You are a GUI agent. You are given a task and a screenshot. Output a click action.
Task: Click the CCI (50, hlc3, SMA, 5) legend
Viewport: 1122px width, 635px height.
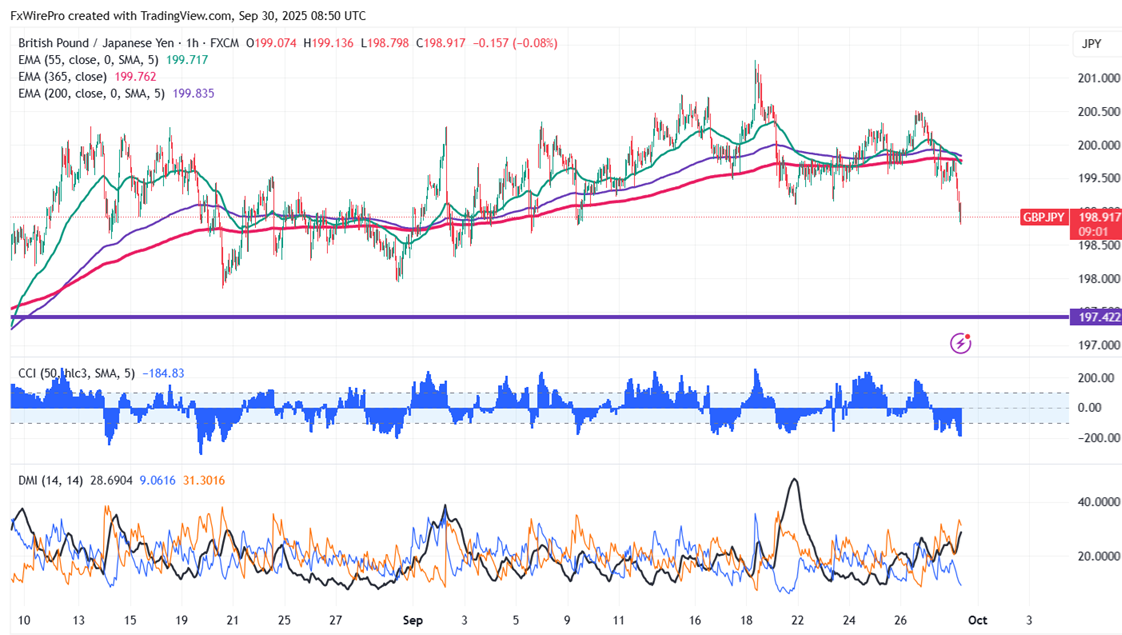tap(77, 373)
